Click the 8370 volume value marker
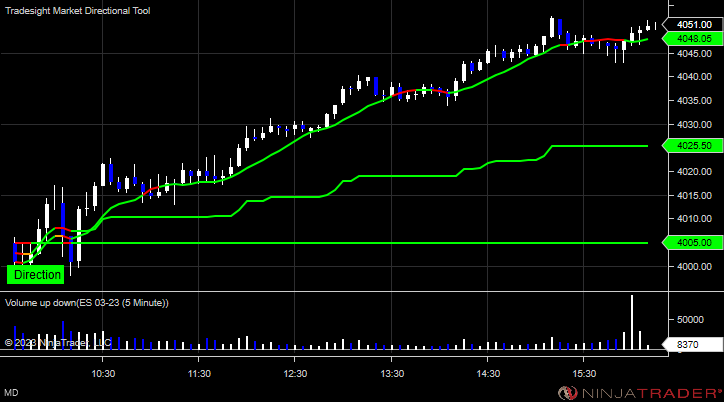The width and height of the screenshot is (724, 402). coord(693,344)
